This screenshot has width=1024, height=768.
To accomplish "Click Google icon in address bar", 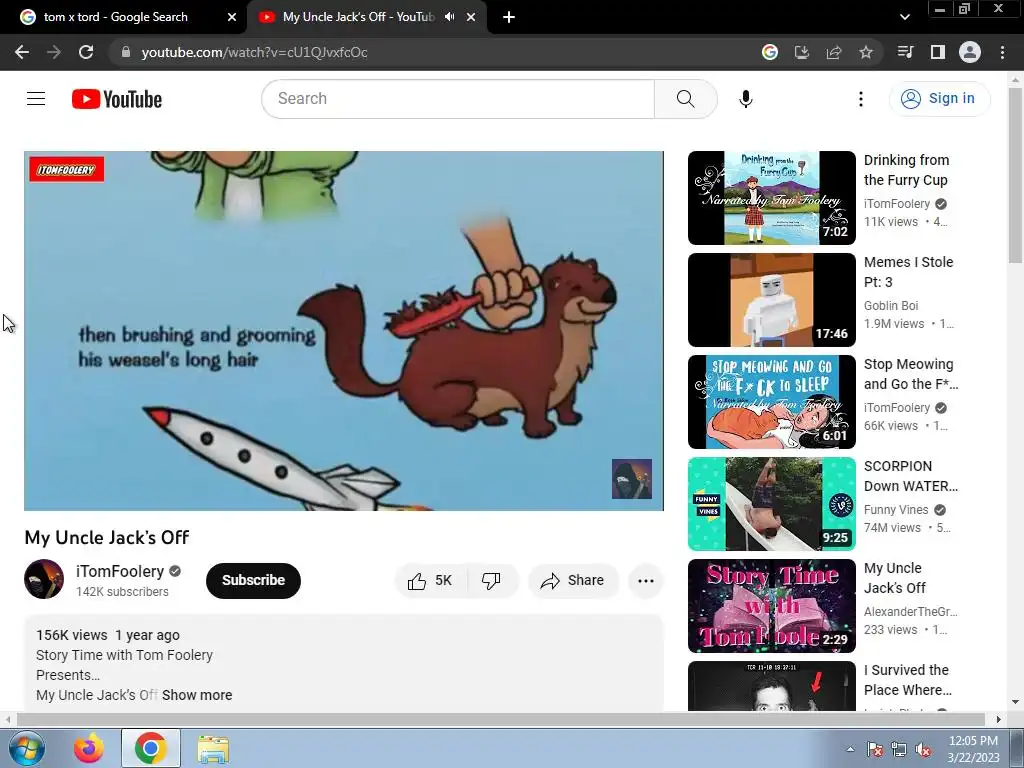I will [x=770, y=52].
